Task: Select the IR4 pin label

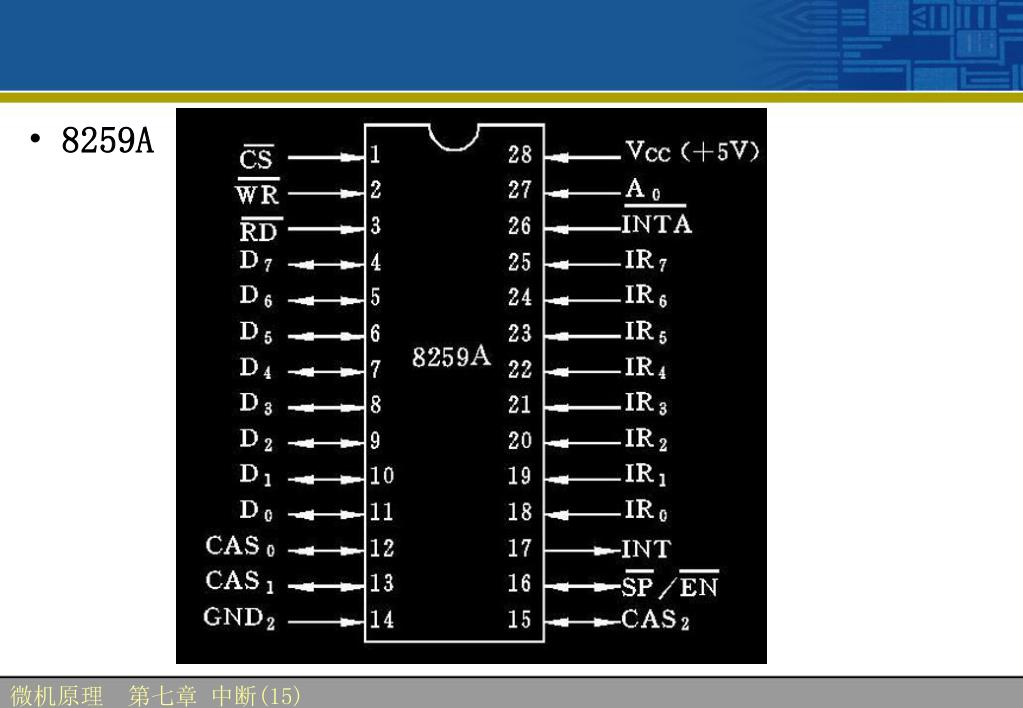Action: pyautogui.click(x=646, y=368)
